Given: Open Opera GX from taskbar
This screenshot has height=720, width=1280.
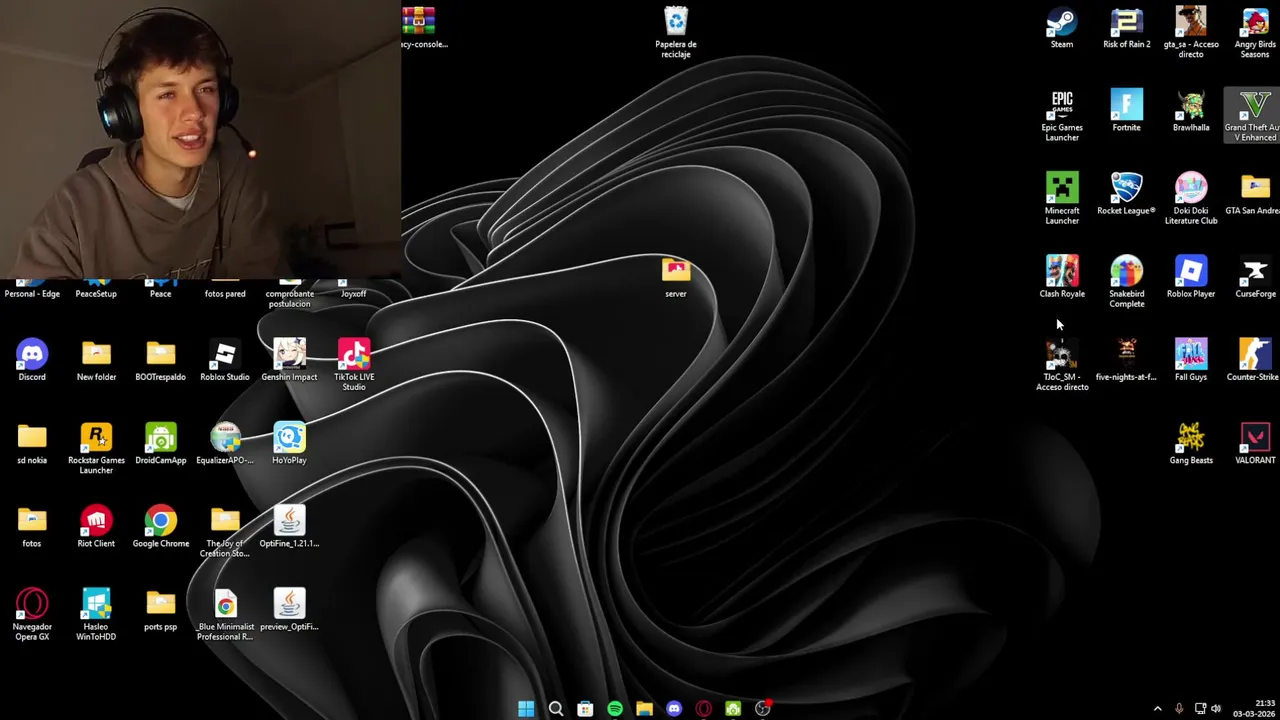Looking at the screenshot, I should [x=704, y=708].
